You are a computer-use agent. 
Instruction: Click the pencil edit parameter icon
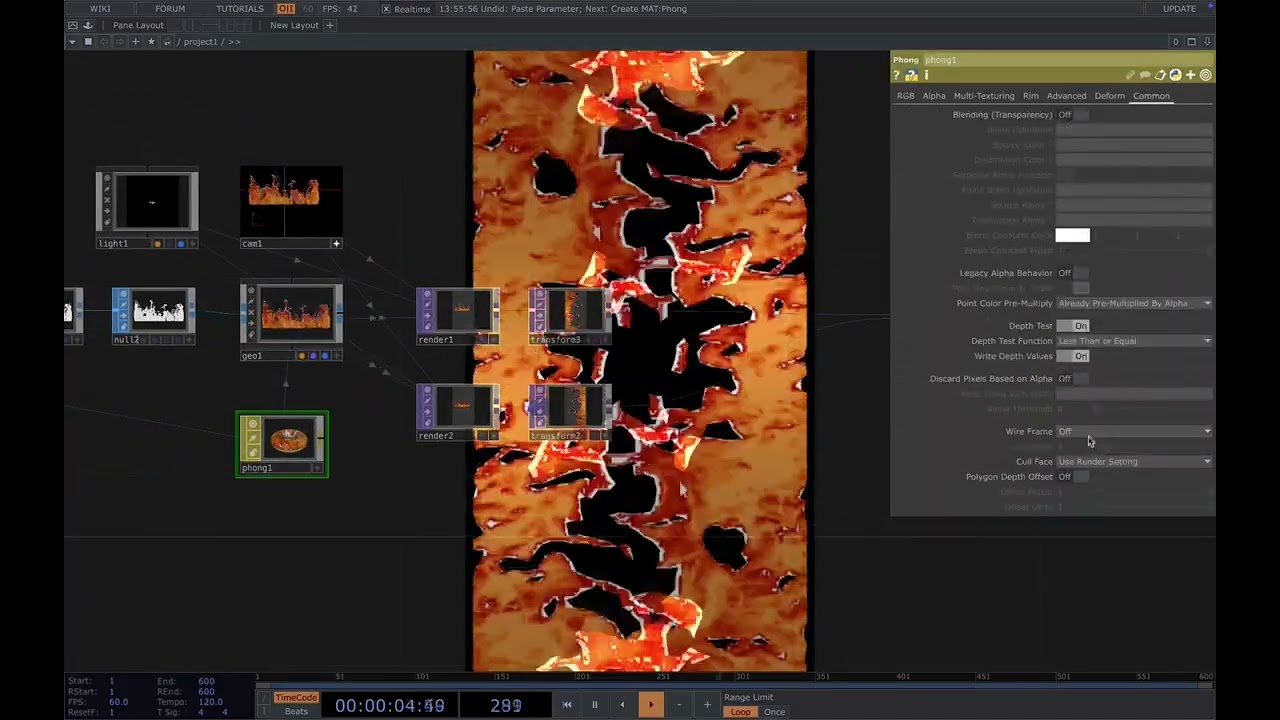tap(1130, 76)
